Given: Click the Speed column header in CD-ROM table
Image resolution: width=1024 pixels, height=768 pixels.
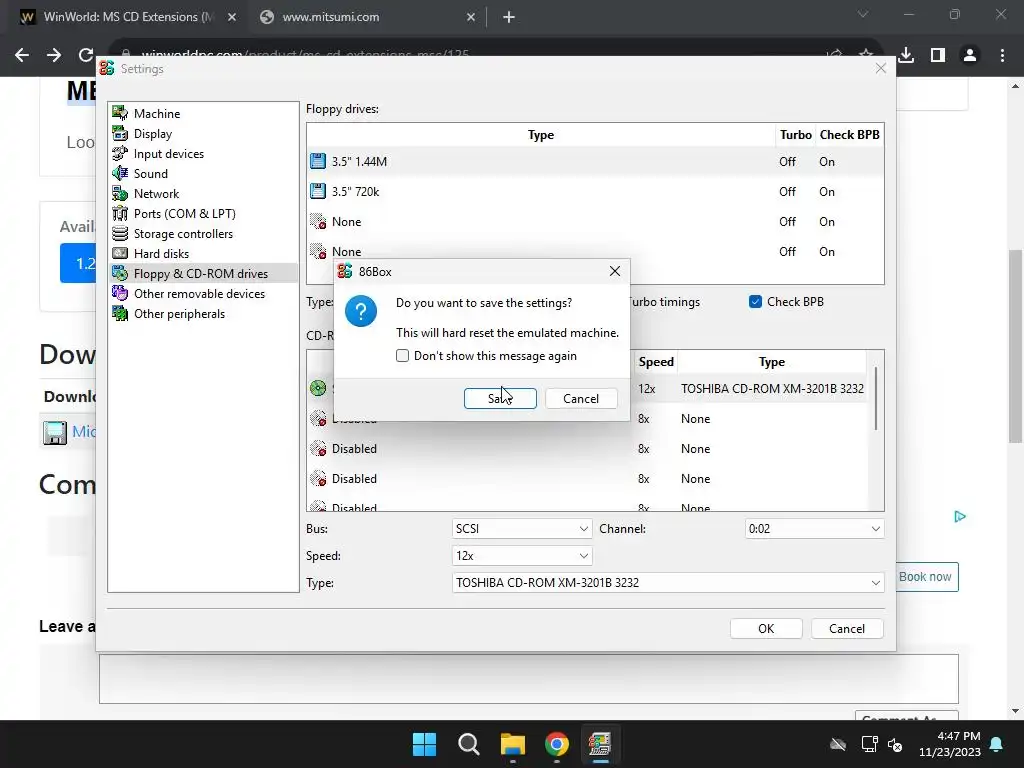Looking at the screenshot, I should click(656, 362).
